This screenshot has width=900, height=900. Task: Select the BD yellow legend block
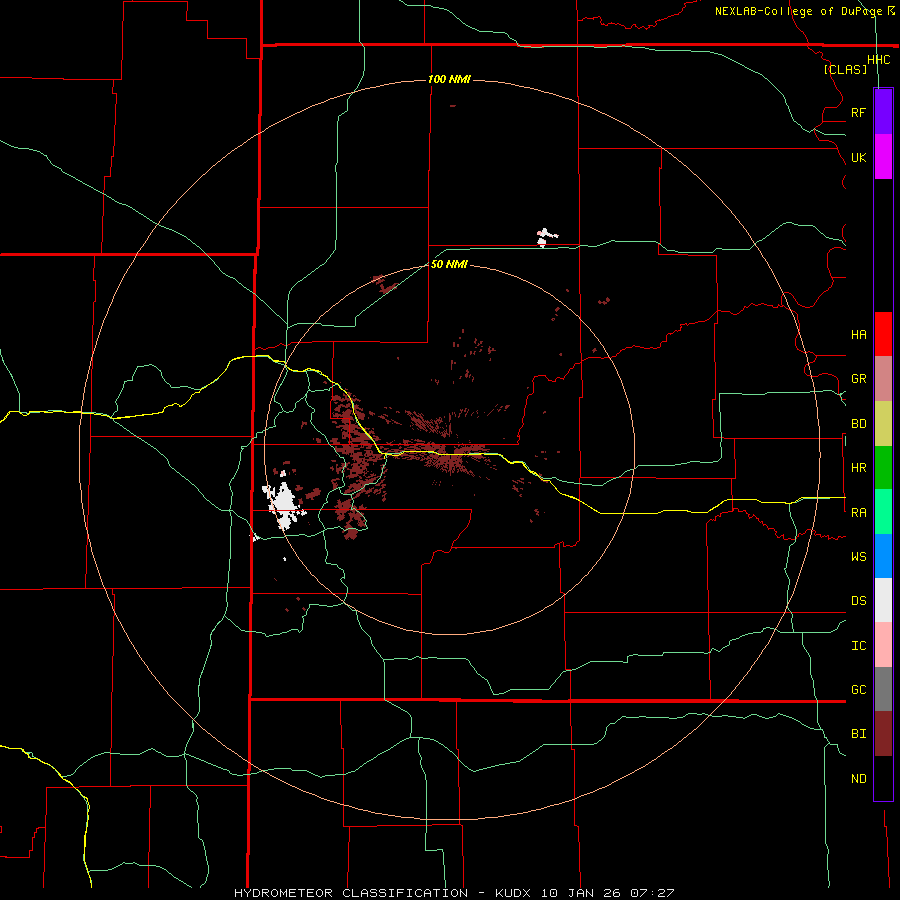[x=883, y=424]
